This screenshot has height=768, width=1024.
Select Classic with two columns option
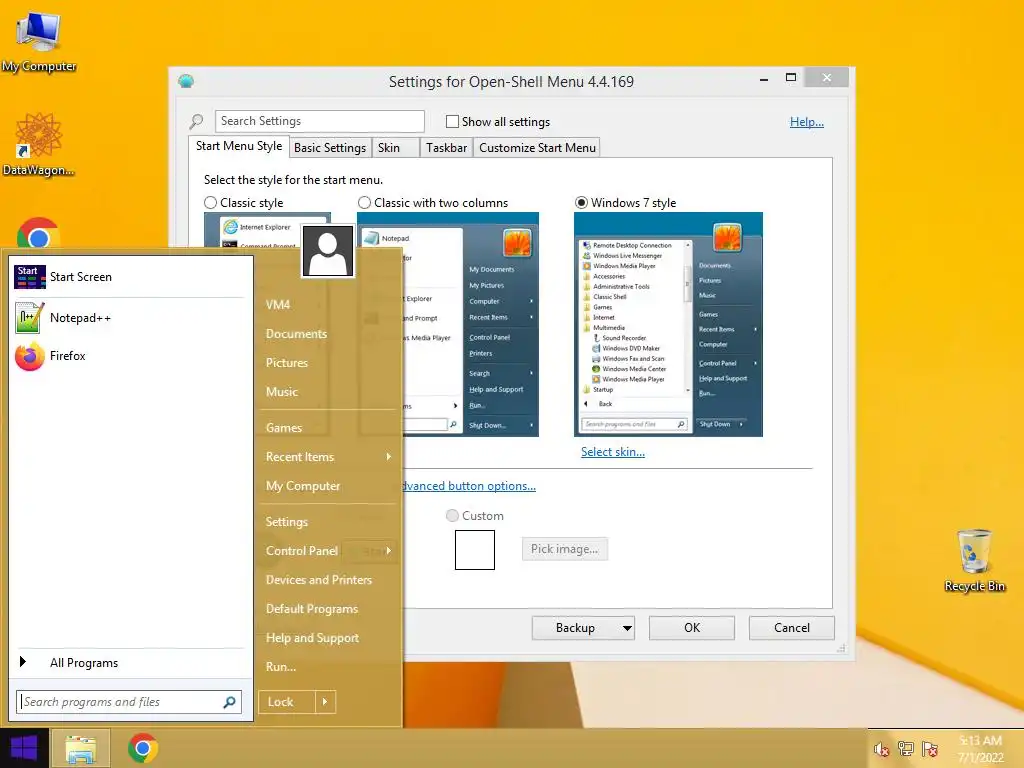(364, 203)
